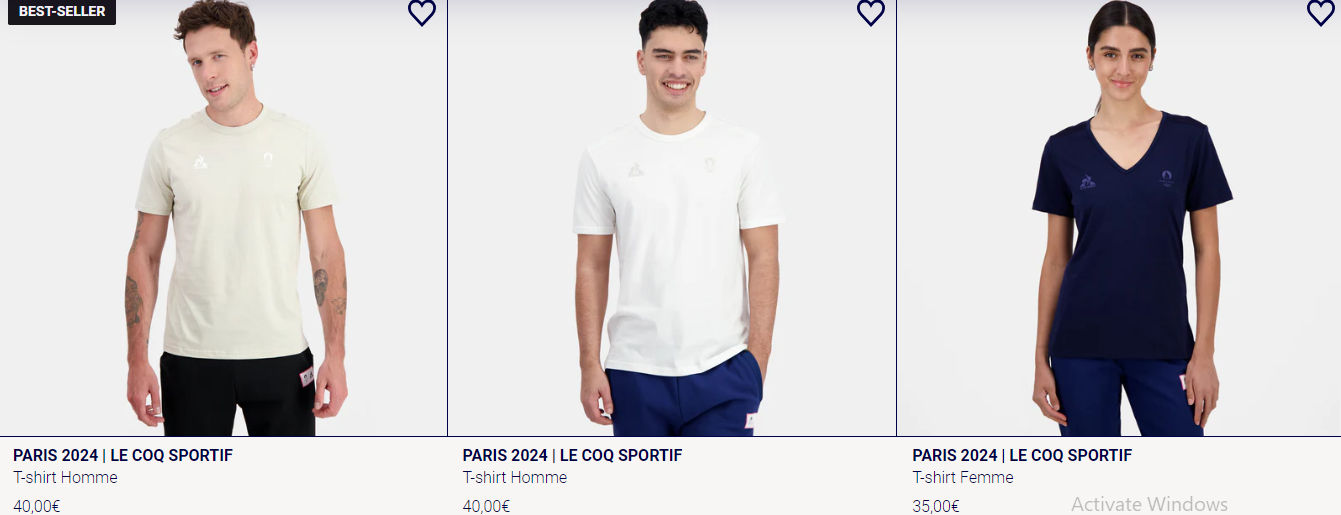
Task: Open the navy V-neck T-shirt photo
Action: [x=1119, y=218]
